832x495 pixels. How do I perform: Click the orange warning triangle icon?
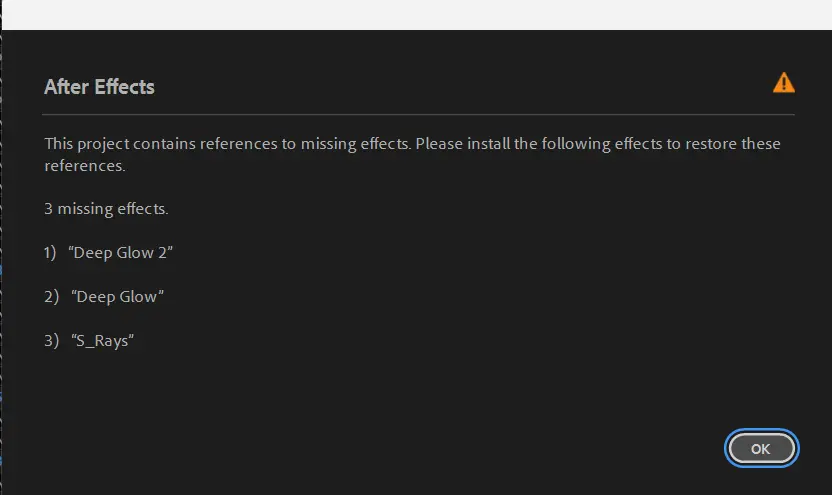pos(784,83)
